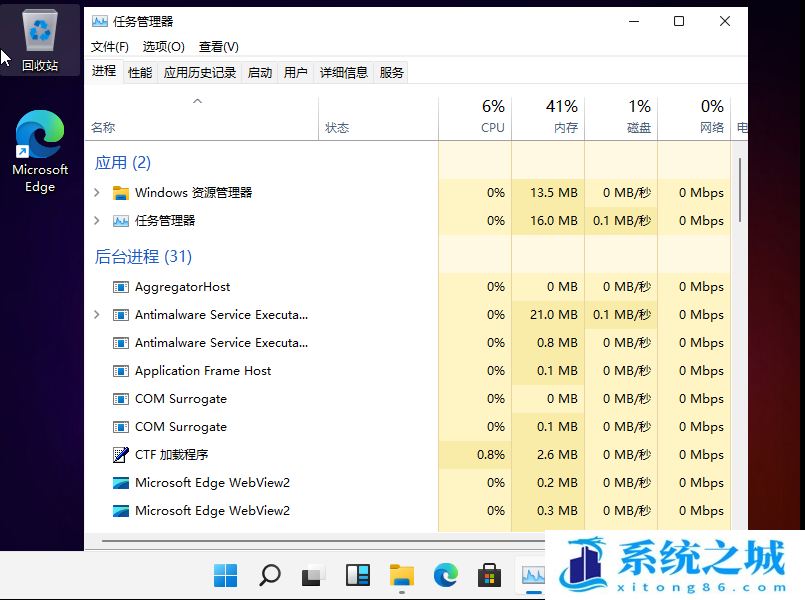805x600 pixels.
Task: Click the 16.0 MB memory value
Action: pos(554,221)
